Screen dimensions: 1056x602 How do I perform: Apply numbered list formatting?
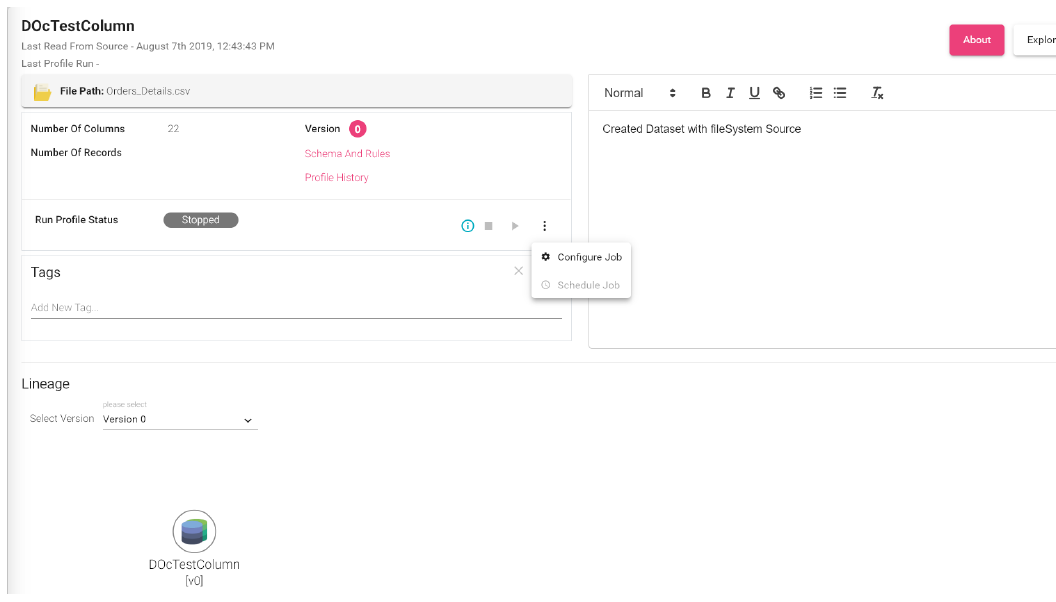[816, 93]
